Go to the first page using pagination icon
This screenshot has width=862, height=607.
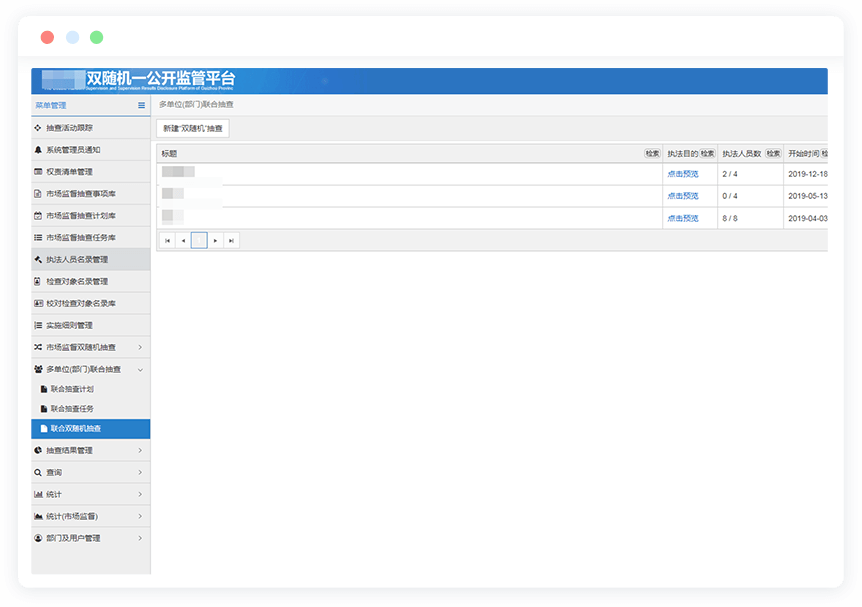click(x=167, y=241)
